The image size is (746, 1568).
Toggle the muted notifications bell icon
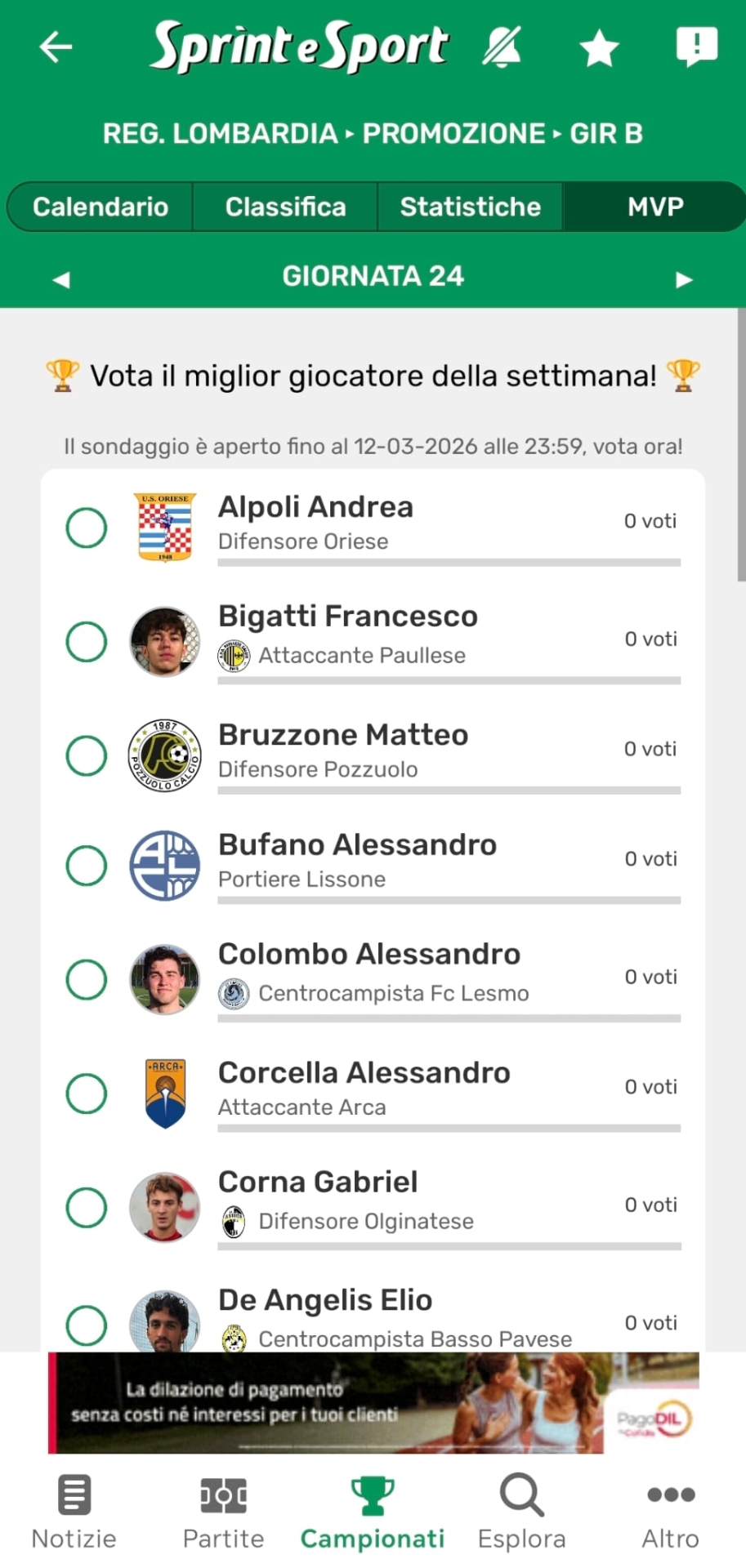point(502,47)
